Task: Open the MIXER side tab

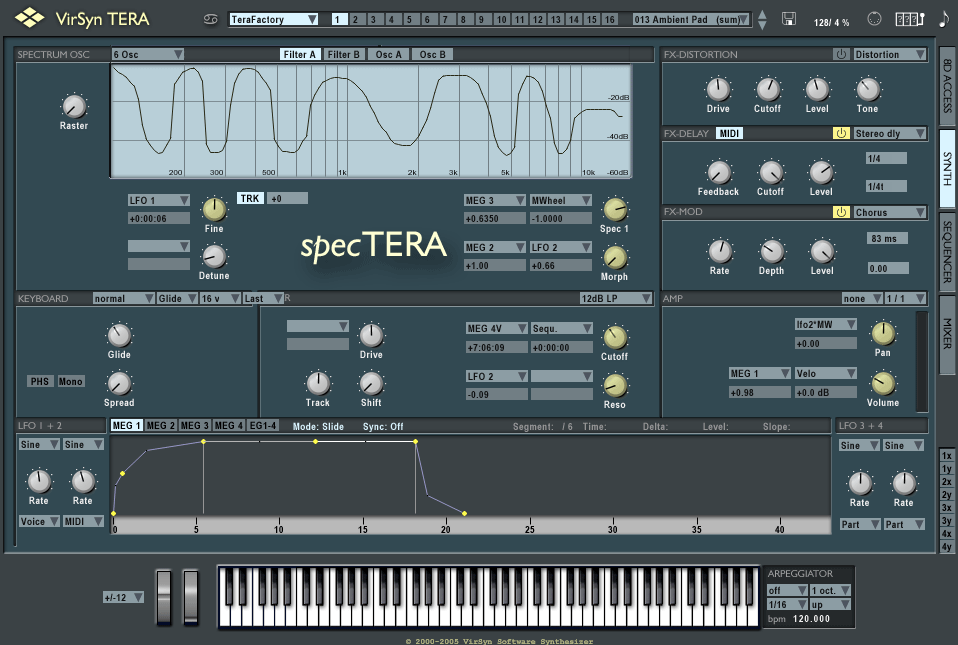Action: (948, 333)
